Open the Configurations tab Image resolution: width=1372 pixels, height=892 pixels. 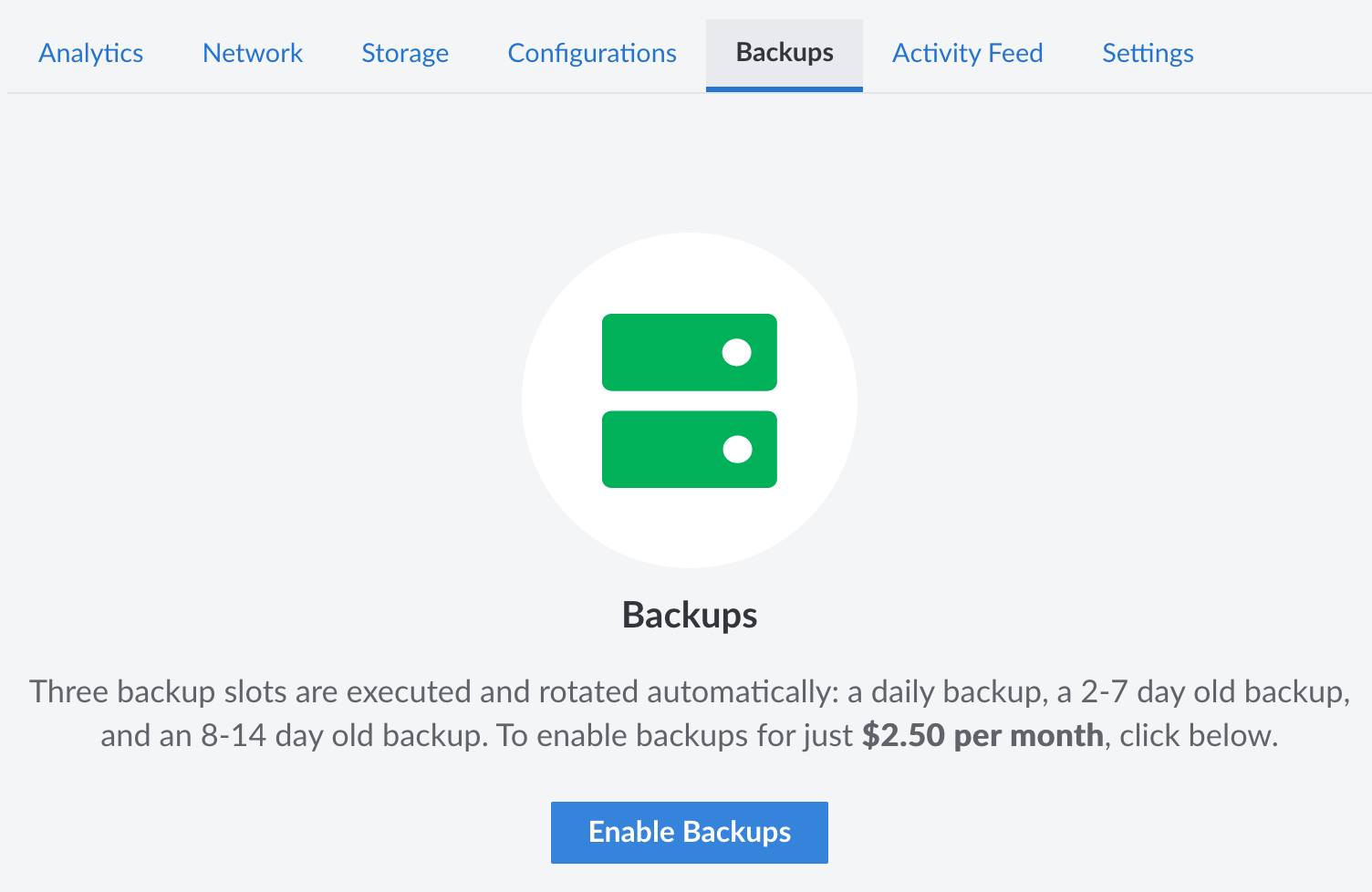tap(591, 53)
